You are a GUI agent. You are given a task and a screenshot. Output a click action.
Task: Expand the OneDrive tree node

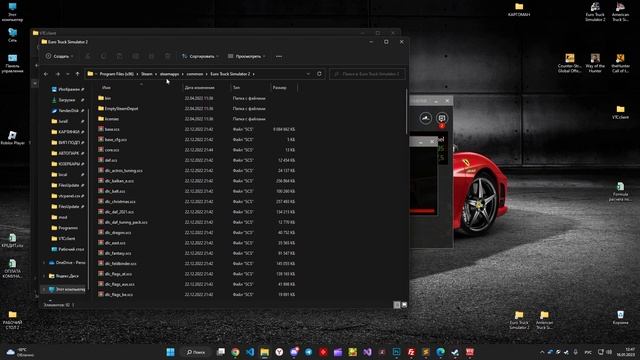[x=44, y=263]
